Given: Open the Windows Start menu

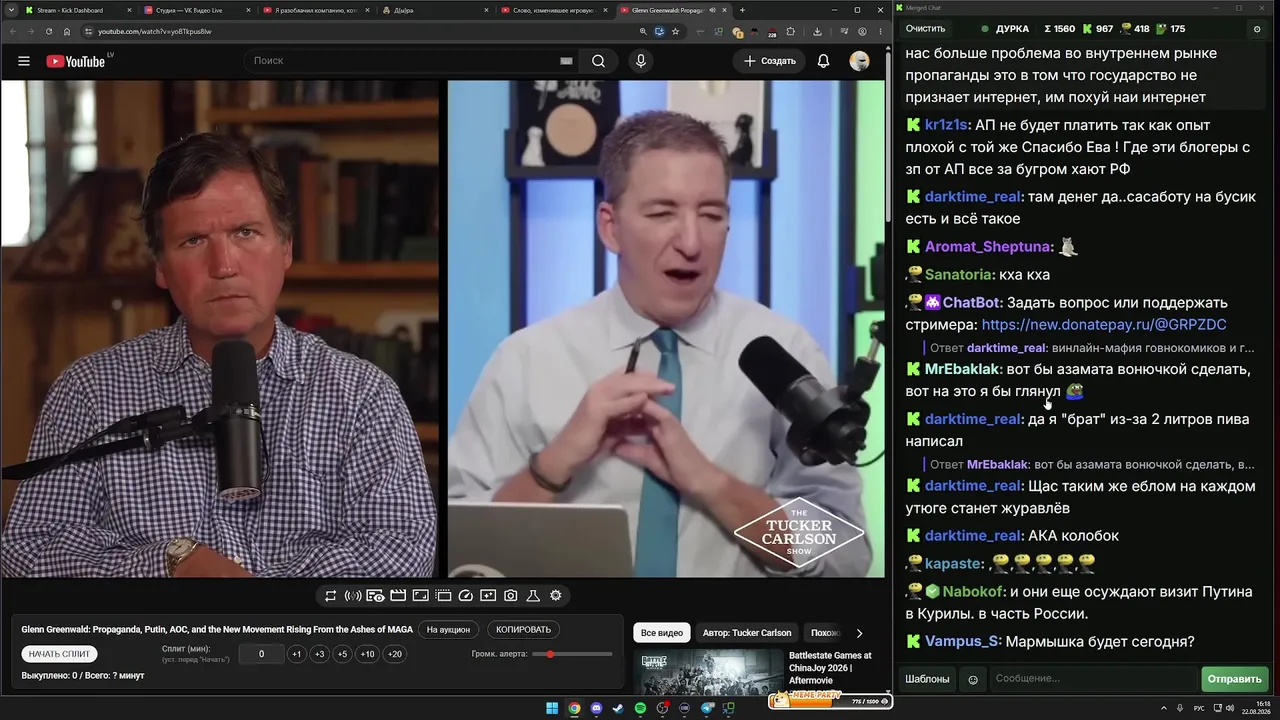Looking at the screenshot, I should pos(552,709).
